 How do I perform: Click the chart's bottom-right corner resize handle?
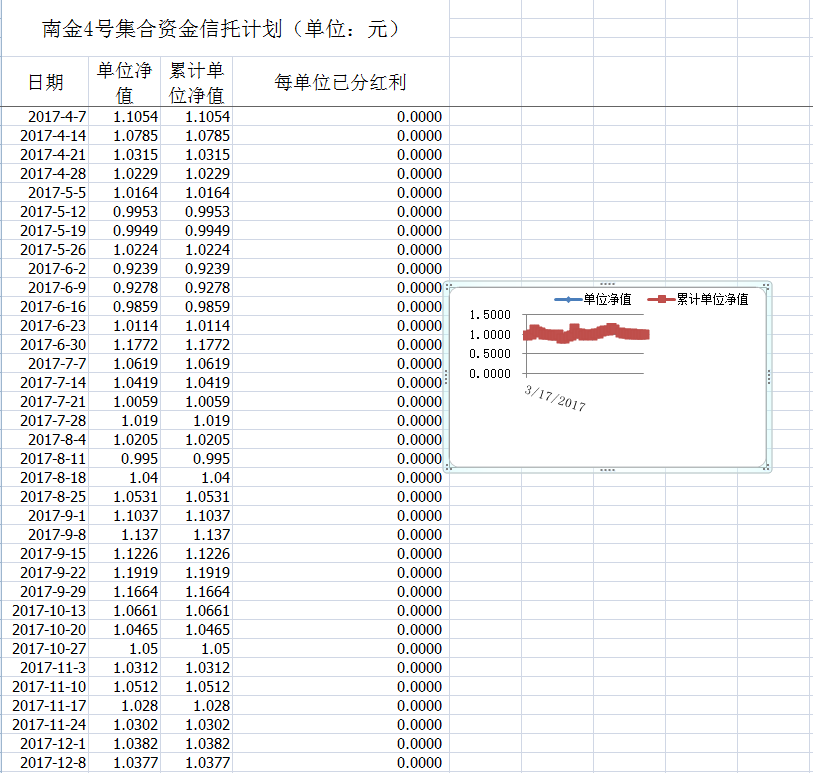click(x=766, y=466)
